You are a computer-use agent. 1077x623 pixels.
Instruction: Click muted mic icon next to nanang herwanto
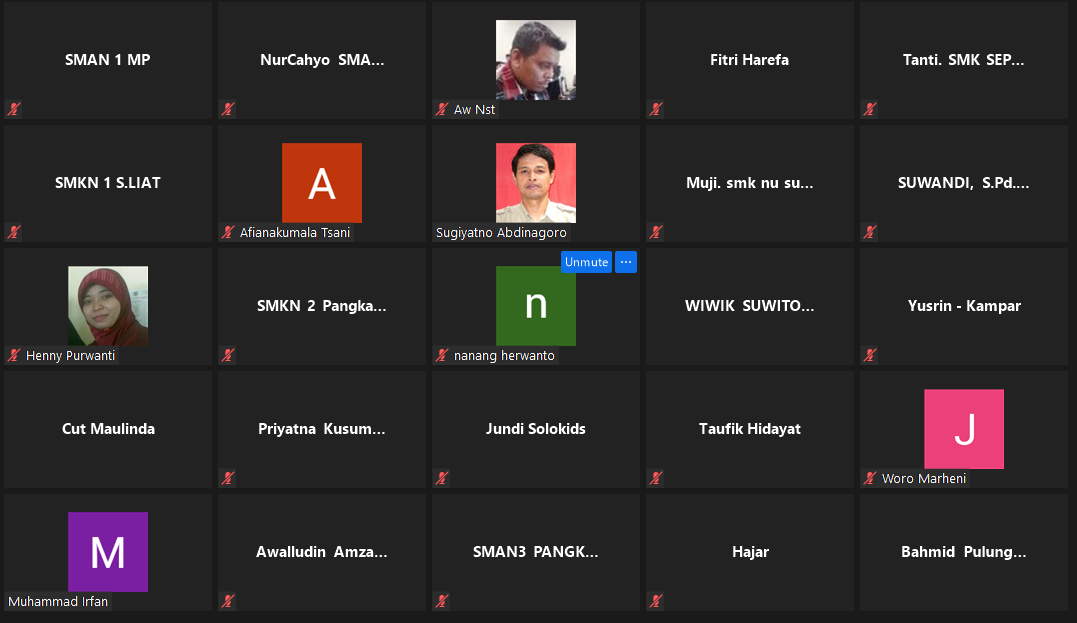pyautogui.click(x=442, y=355)
